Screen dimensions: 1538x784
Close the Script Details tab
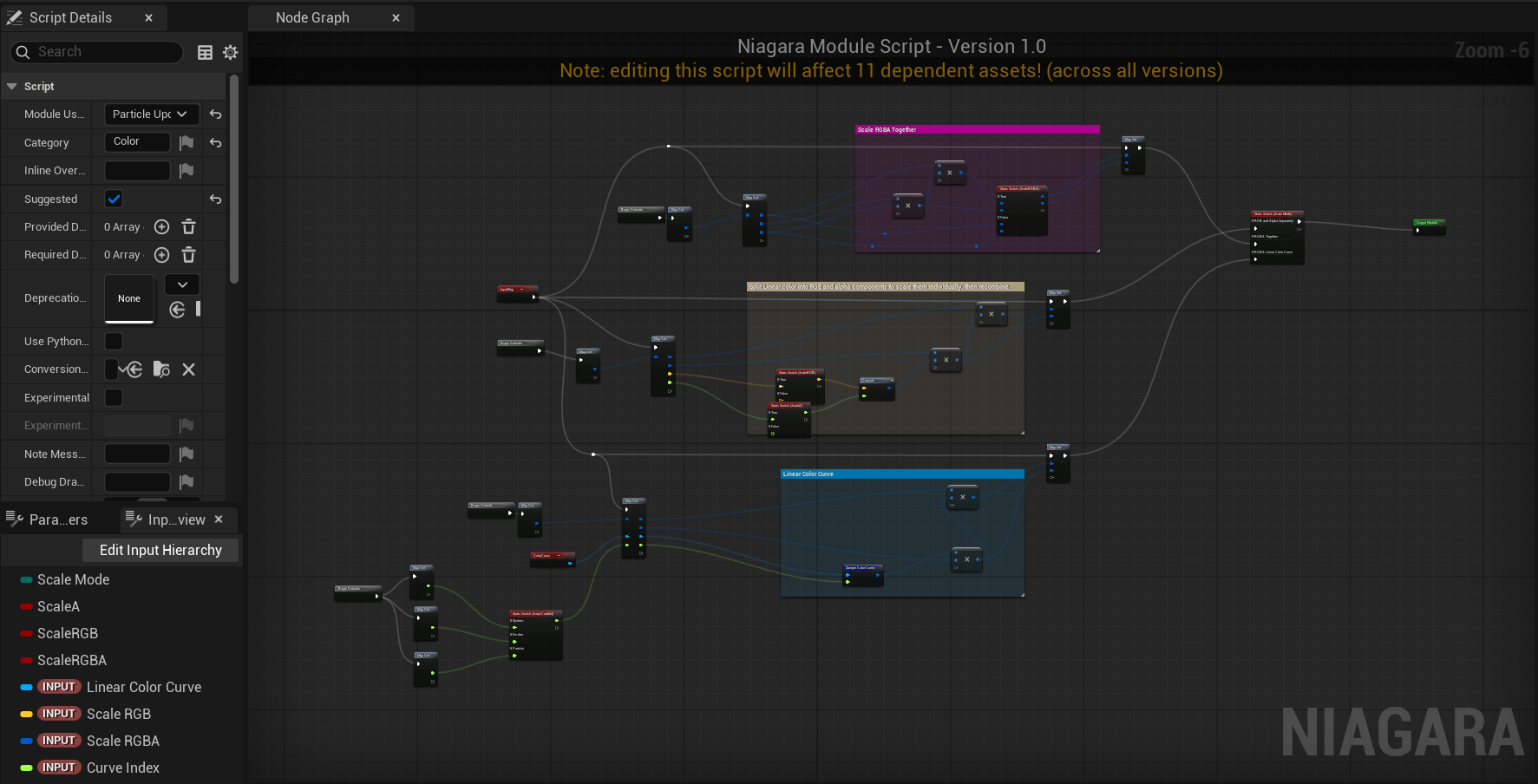pos(148,17)
